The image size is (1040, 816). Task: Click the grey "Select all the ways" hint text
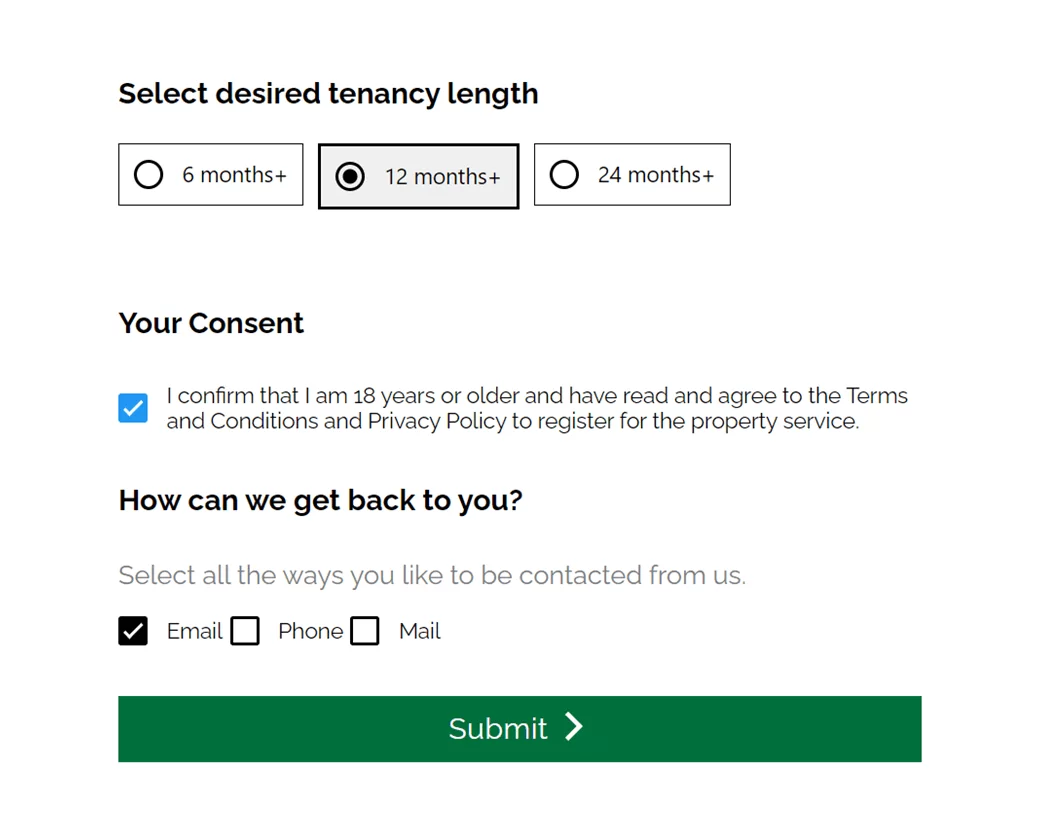pos(431,576)
